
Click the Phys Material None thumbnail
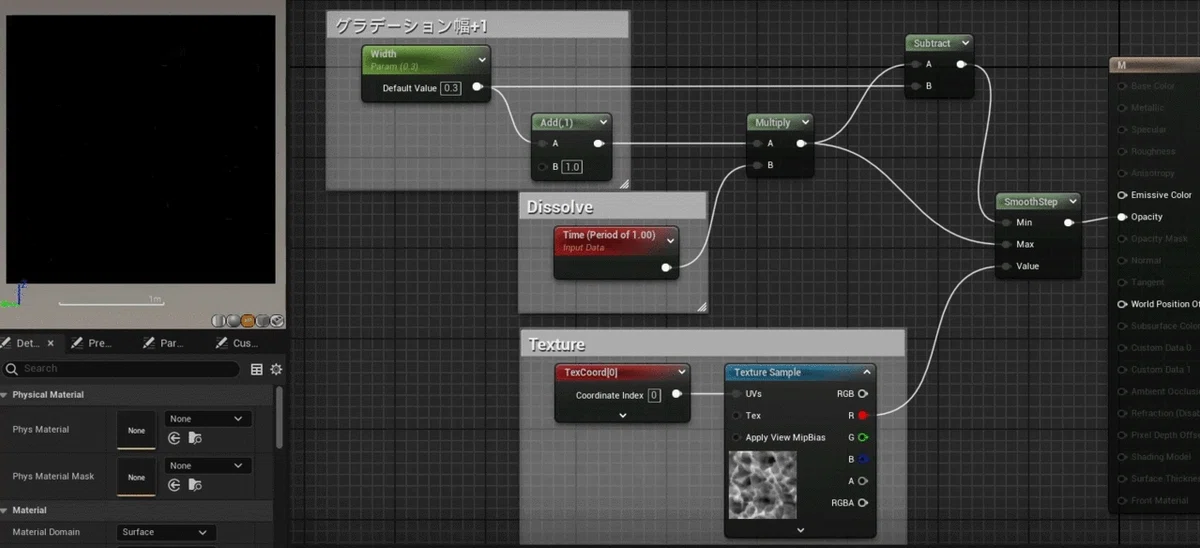[136, 429]
